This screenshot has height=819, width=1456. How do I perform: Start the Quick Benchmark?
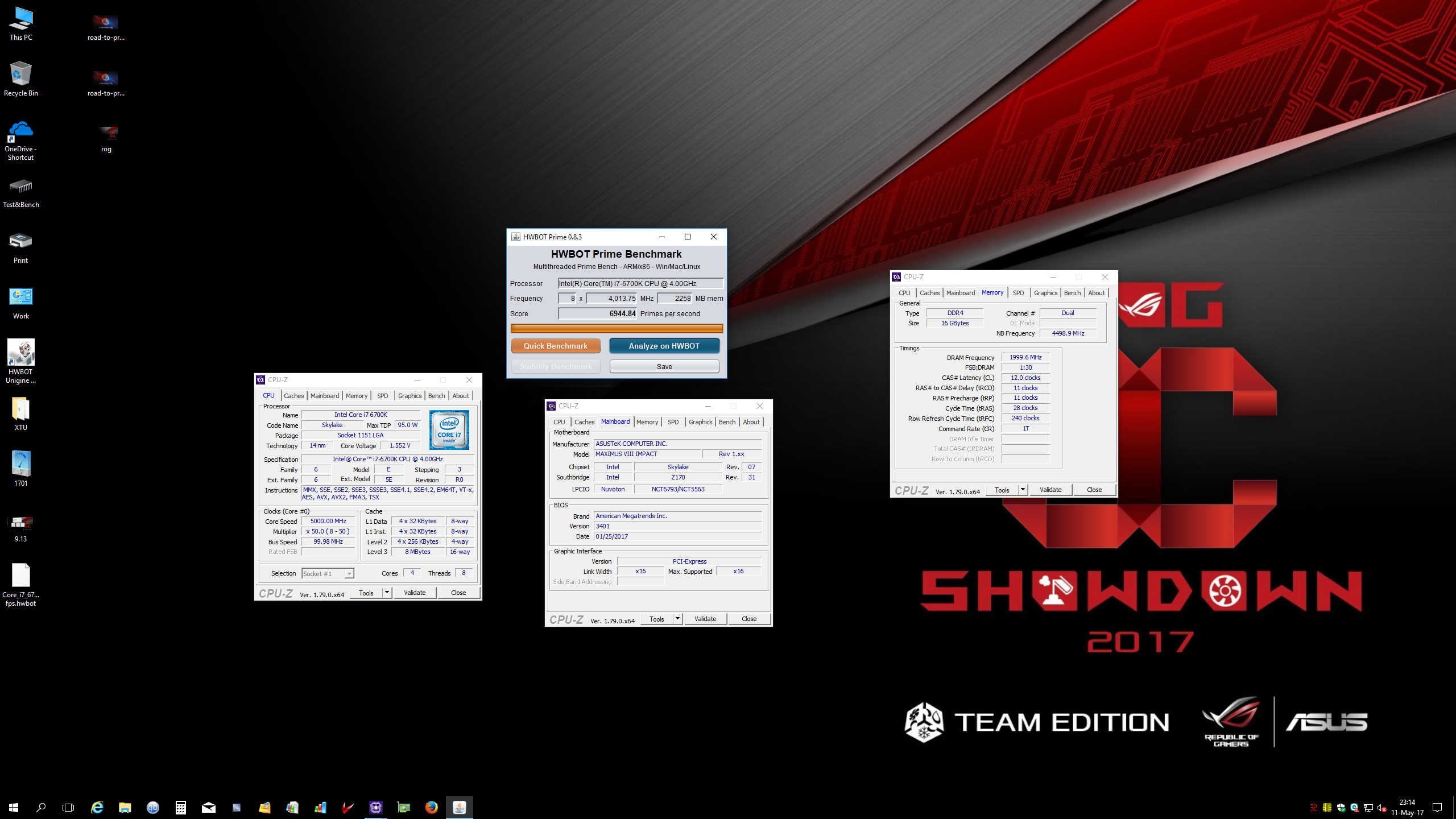pyautogui.click(x=556, y=346)
